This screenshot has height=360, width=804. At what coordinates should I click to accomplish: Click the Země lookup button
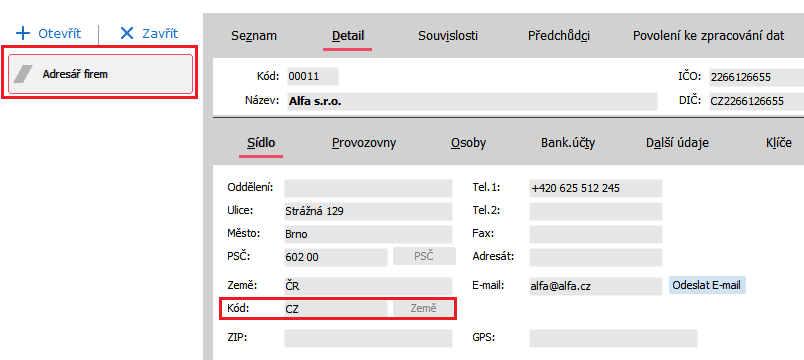pos(423,309)
